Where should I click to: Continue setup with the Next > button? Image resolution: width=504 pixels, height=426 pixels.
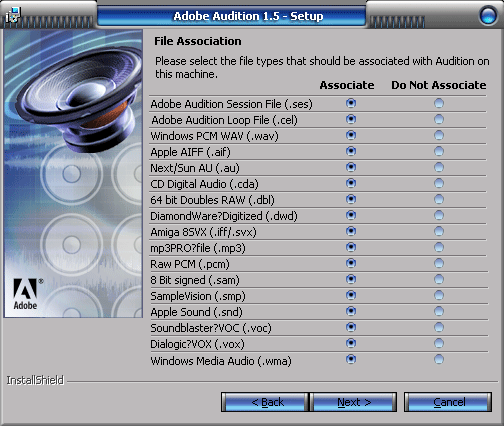(x=354, y=402)
